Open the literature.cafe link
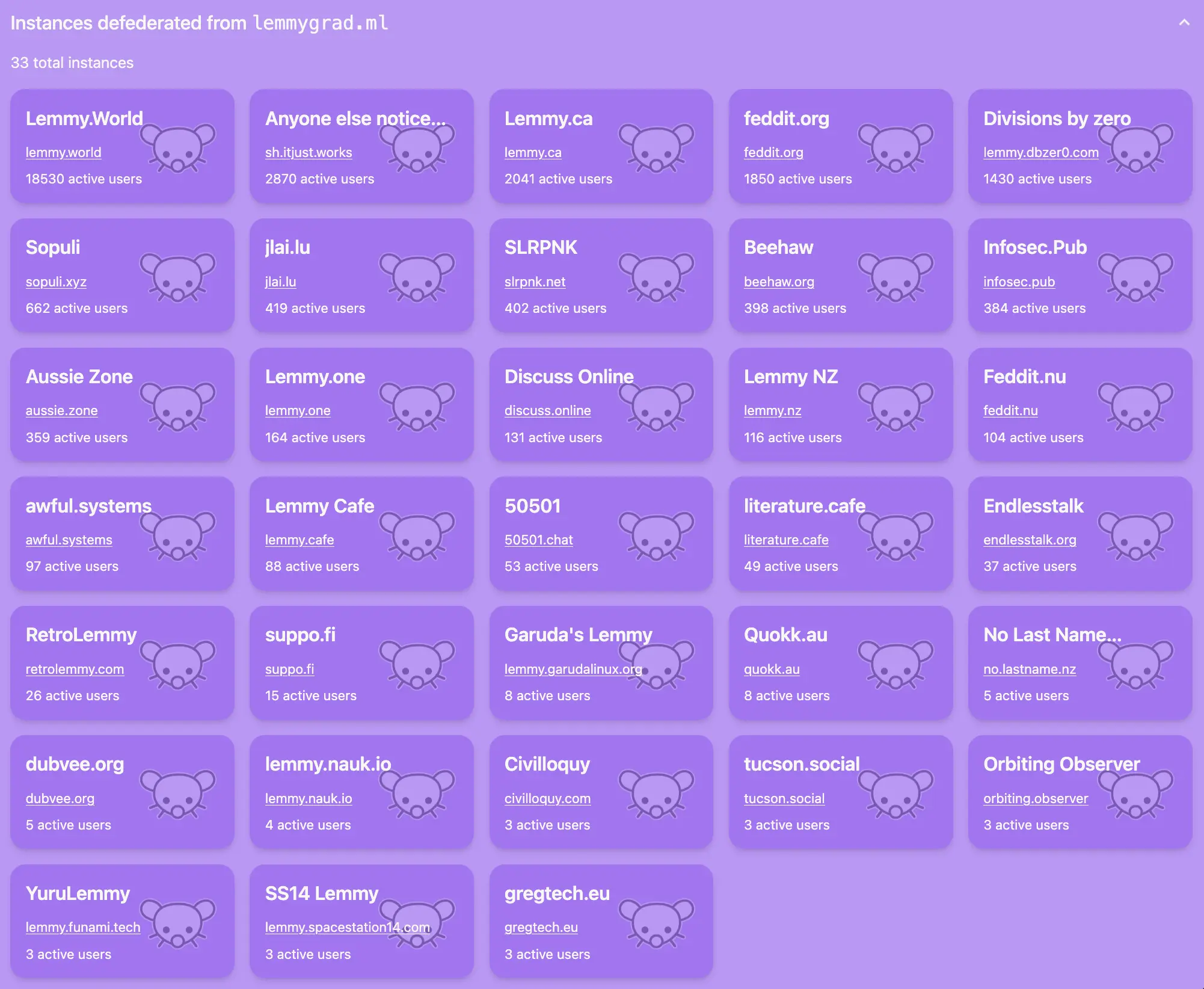 tap(786, 540)
